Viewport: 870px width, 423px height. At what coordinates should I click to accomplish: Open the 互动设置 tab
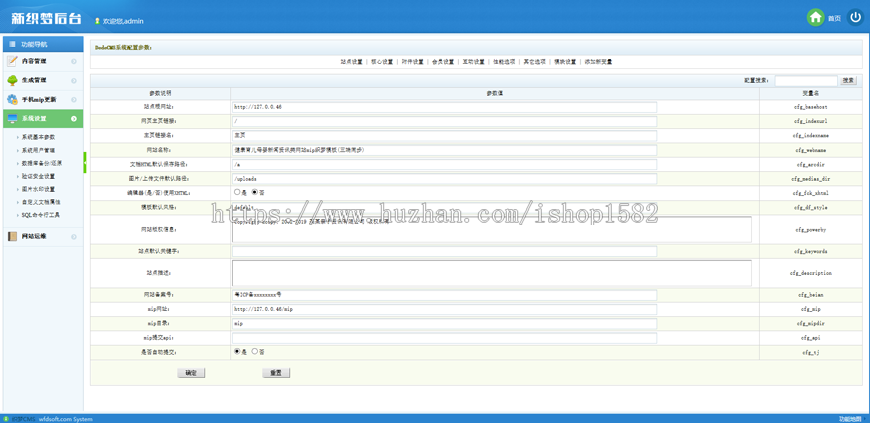pos(473,62)
